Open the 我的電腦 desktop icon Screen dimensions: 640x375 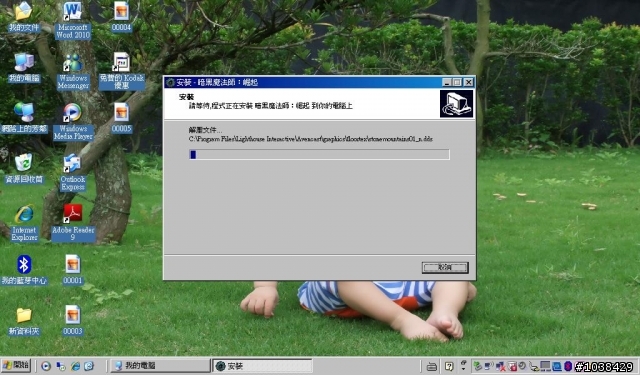[24, 67]
